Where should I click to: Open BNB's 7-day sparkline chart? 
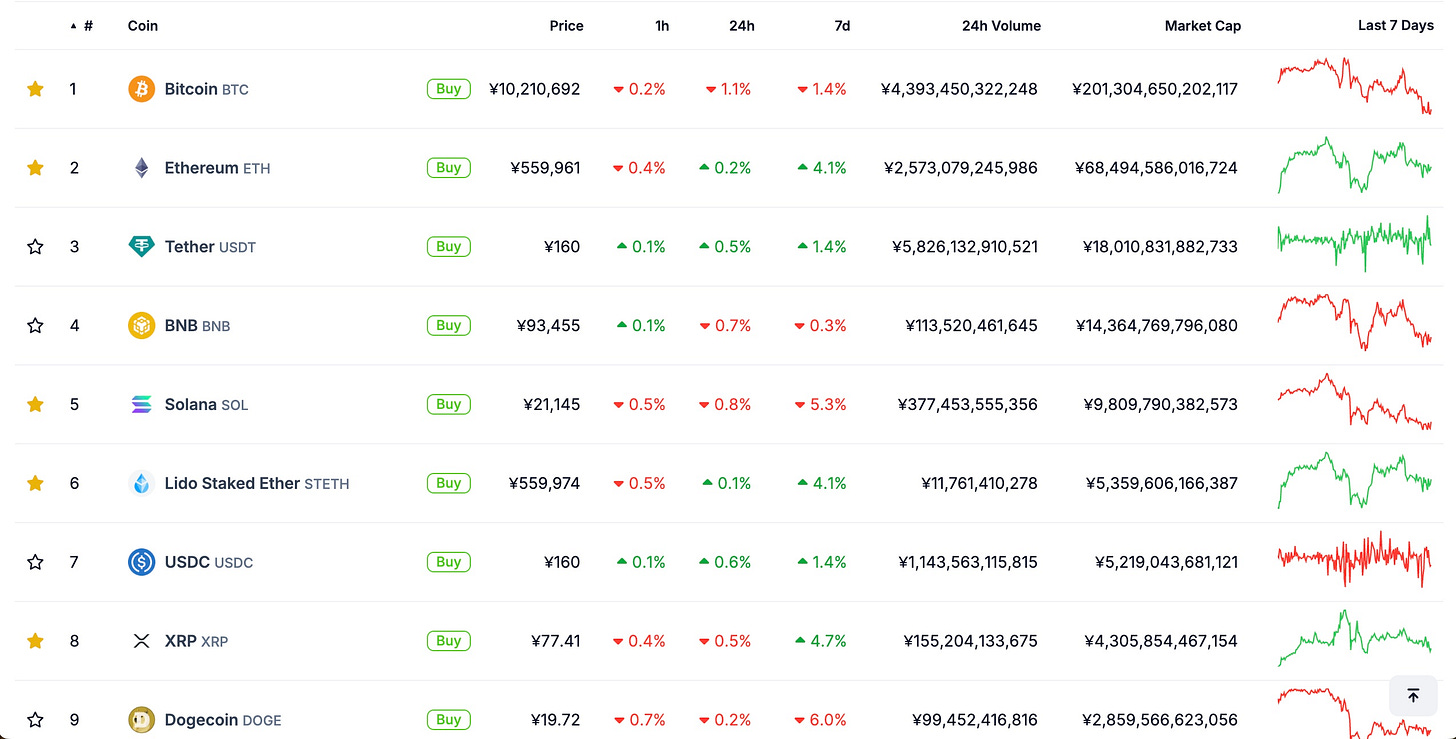click(1355, 322)
